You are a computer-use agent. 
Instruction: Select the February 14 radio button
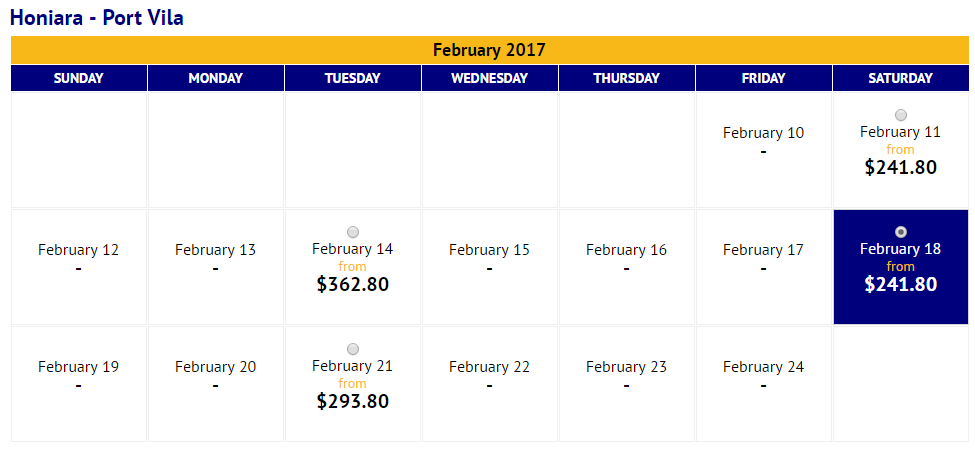click(x=353, y=232)
